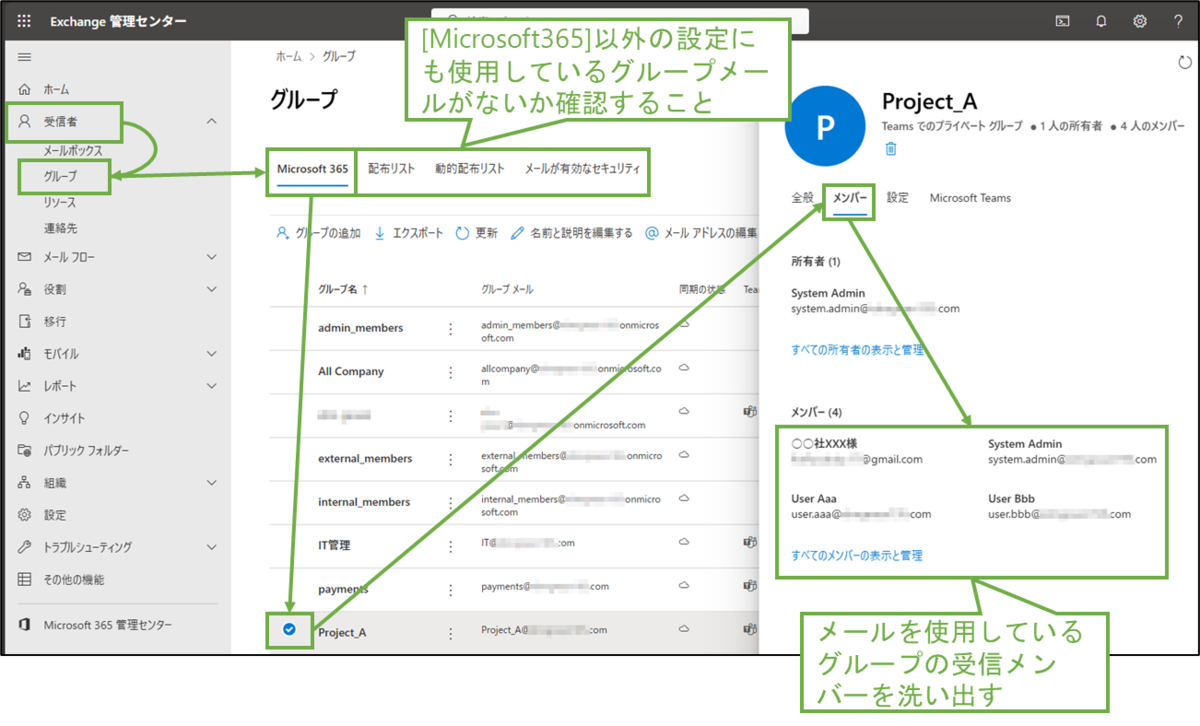Image resolution: width=1200 pixels, height=726 pixels.
Task: Open Microsoft 365 管理センター link
Action: (x=107, y=624)
